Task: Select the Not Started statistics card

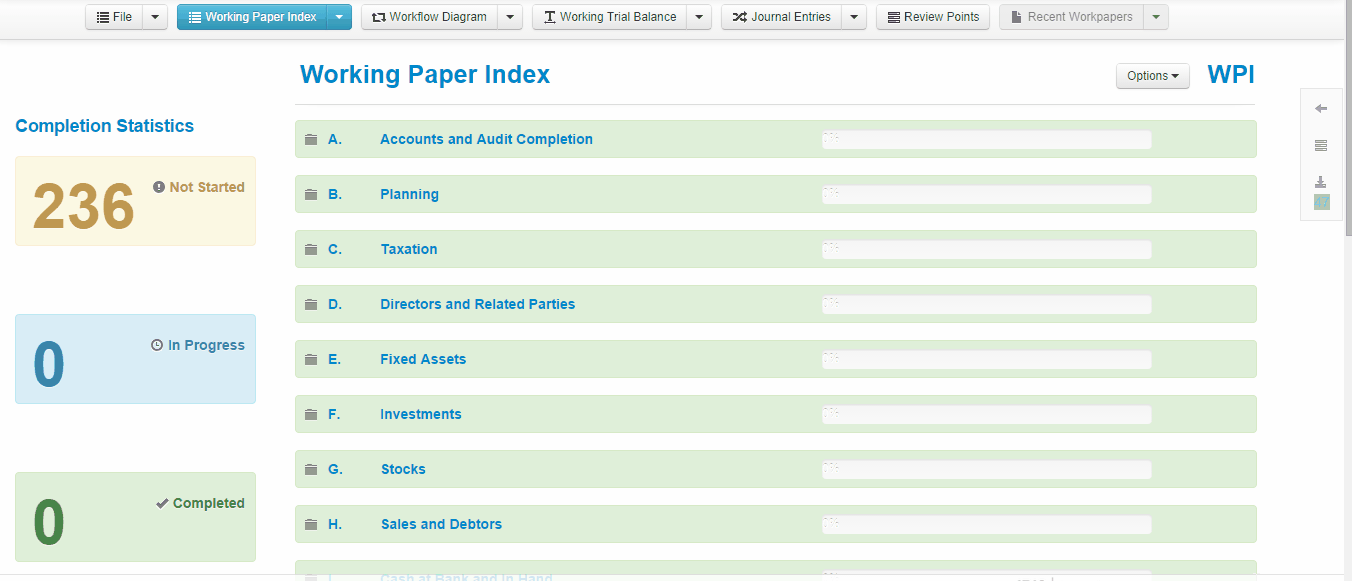Action: 135,201
